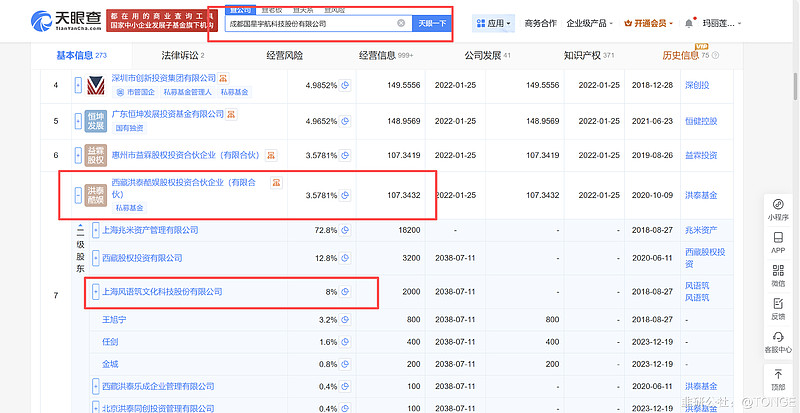Viewport: 800px width, 413px height.
Task: Open 反馈 feedback sidebar icon
Action: pos(778,309)
